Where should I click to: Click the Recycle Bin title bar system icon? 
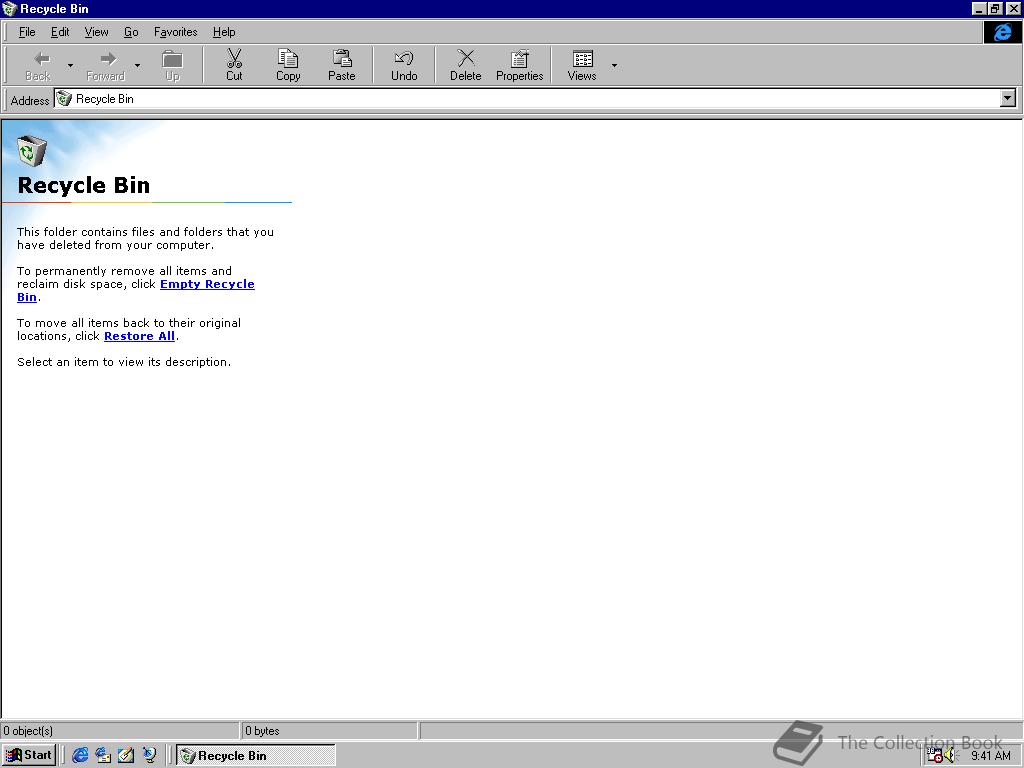point(9,8)
